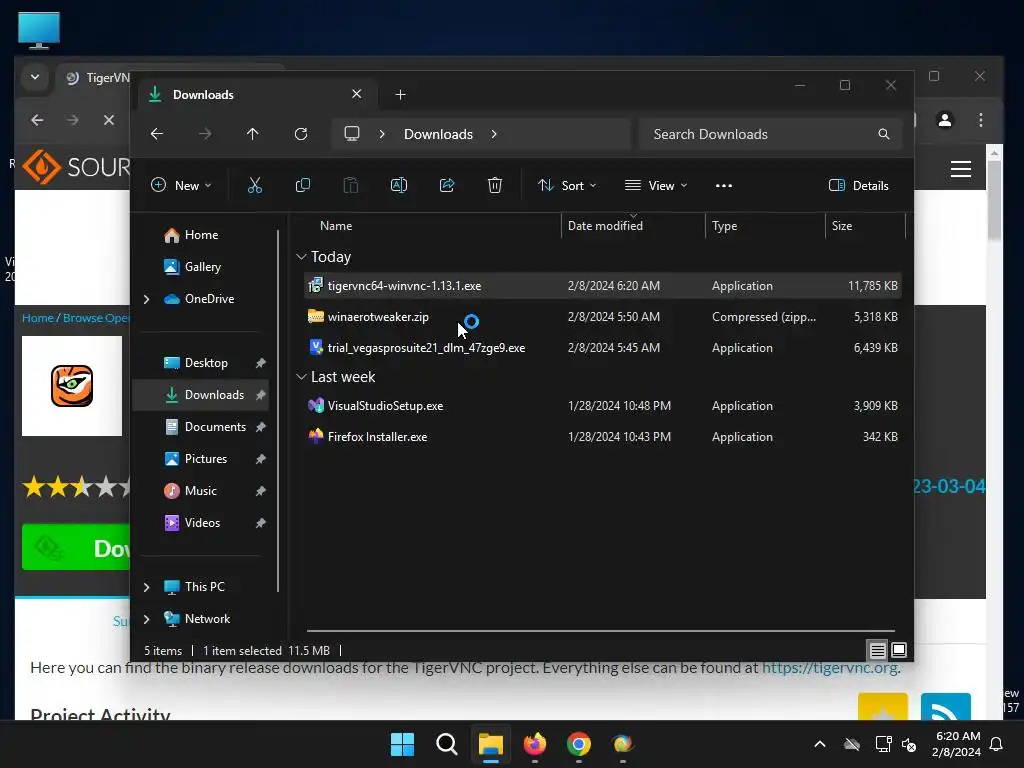Image resolution: width=1024 pixels, height=768 pixels.
Task: Click the Delete trash can icon
Action: pyautogui.click(x=495, y=185)
